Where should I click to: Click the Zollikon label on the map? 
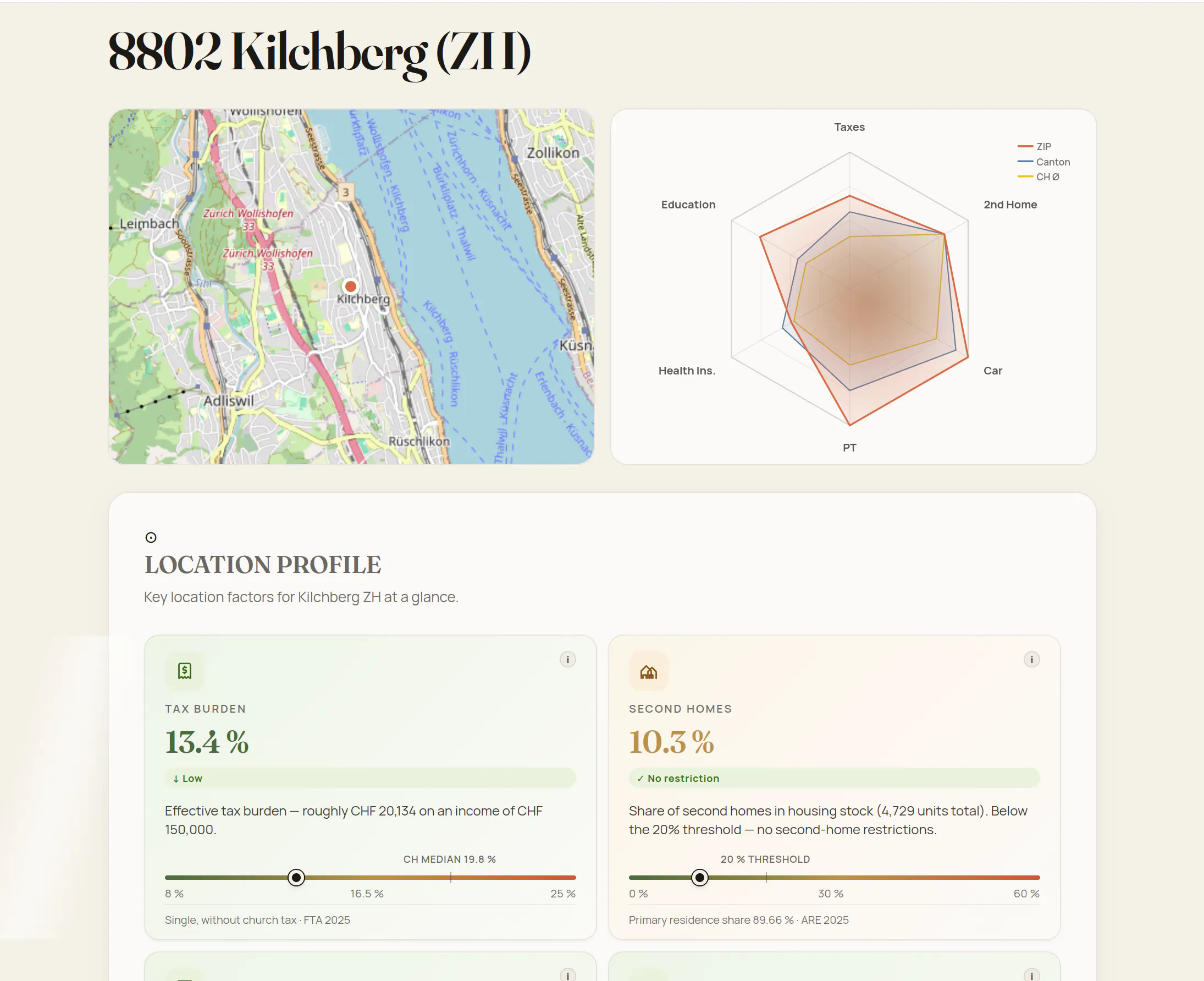553,152
